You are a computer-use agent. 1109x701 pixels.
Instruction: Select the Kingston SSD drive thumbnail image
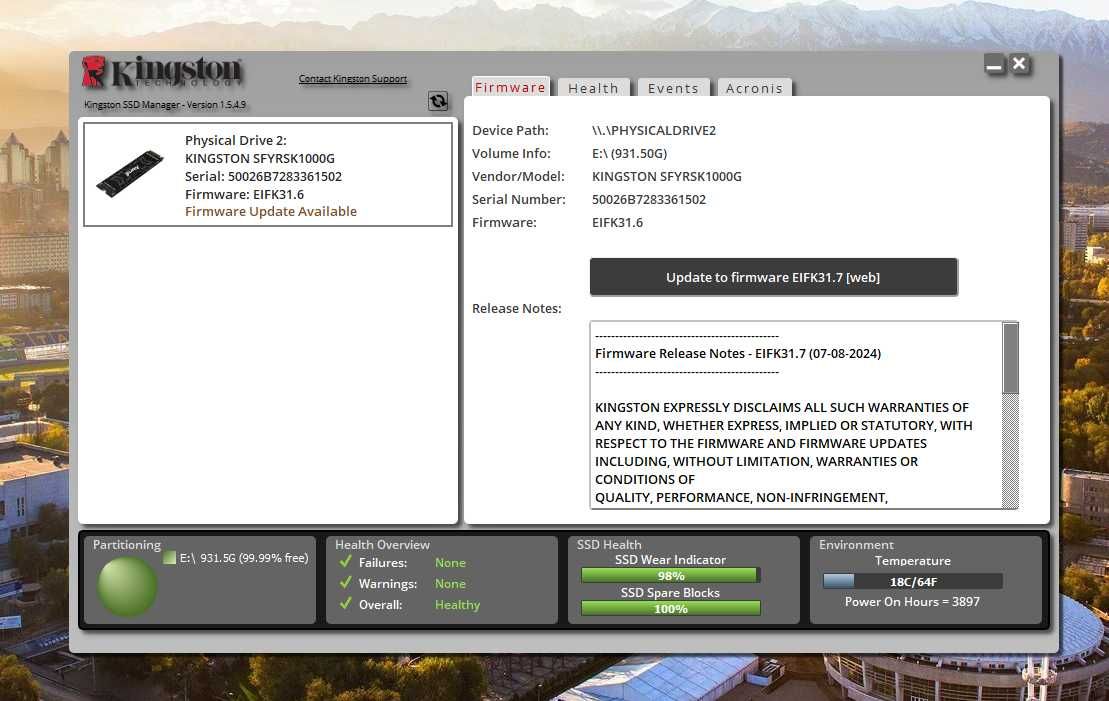click(129, 174)
